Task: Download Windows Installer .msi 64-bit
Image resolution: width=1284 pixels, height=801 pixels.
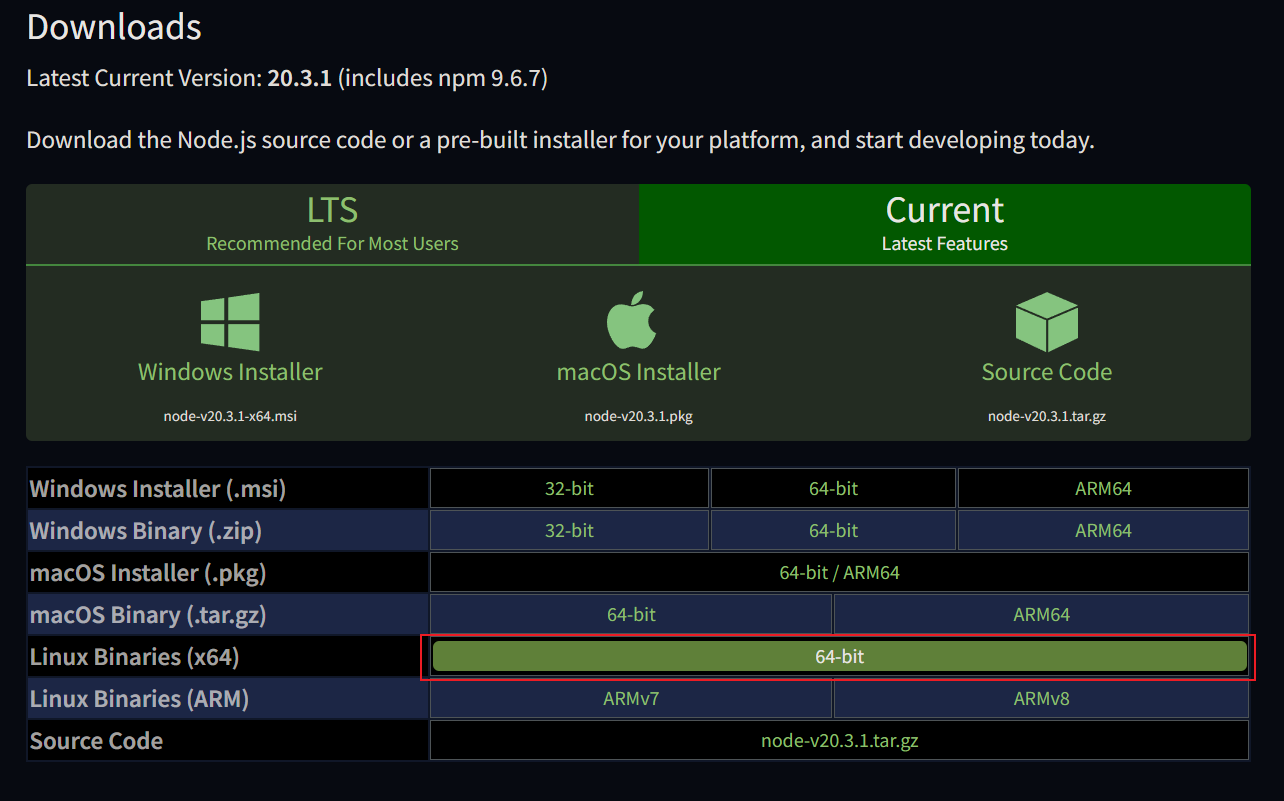Action: tap(833, 489)
